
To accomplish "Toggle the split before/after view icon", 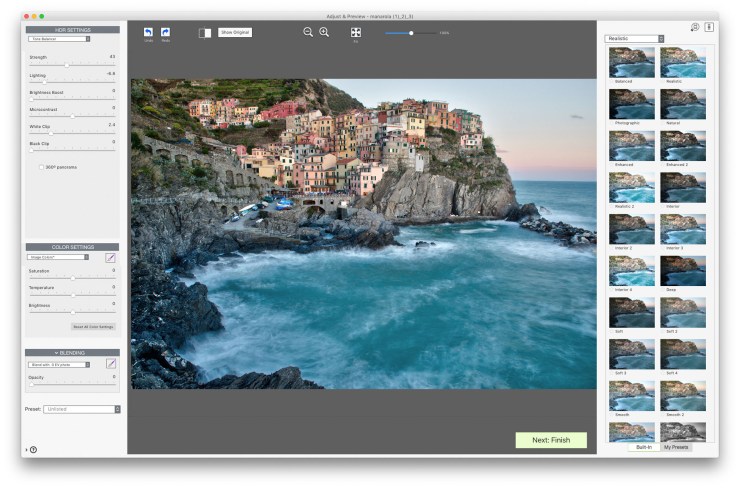I will [x=205, y=33].
